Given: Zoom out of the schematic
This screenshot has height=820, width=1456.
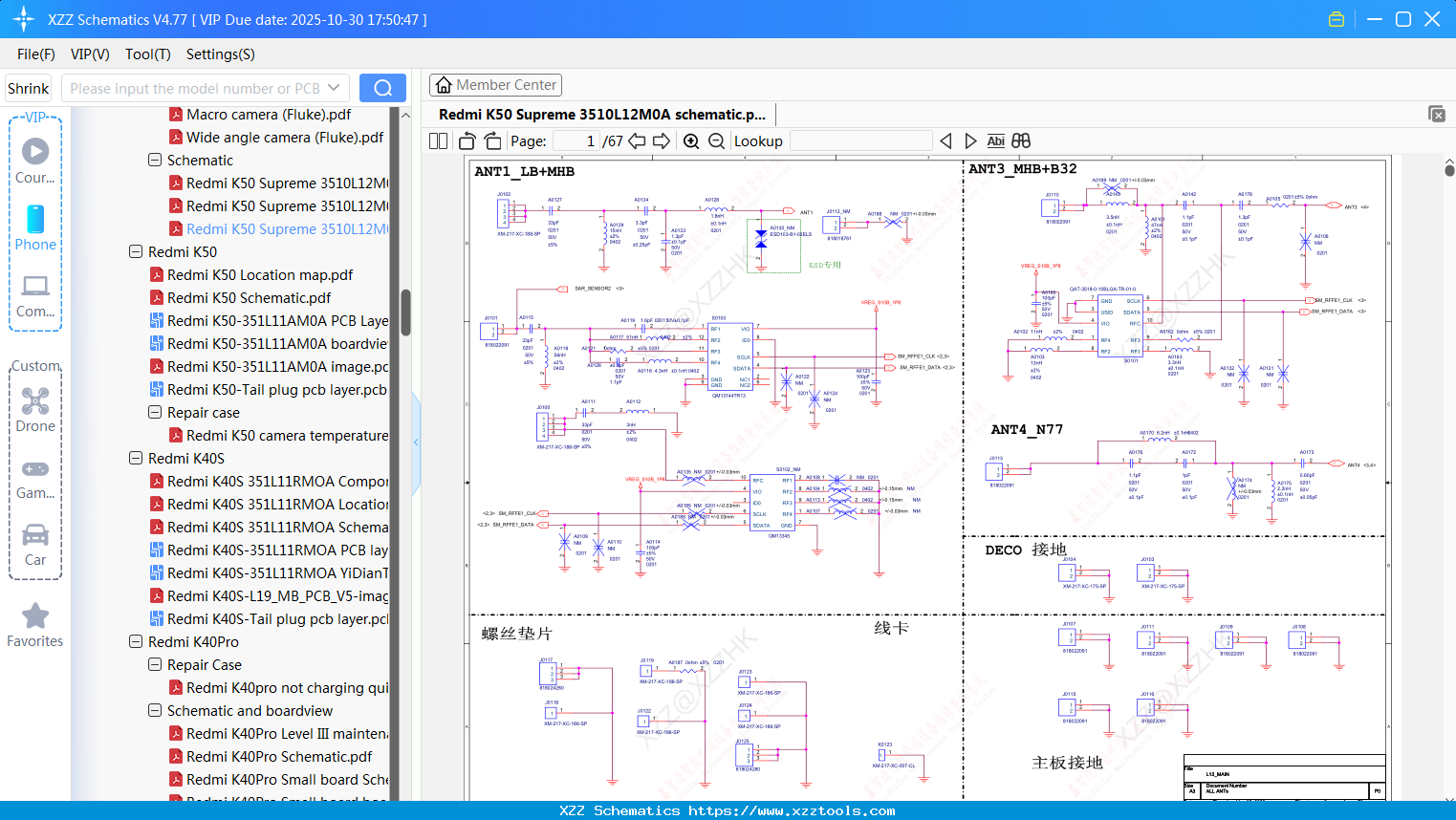Looking at the screenshot, I should click(716, 141).
